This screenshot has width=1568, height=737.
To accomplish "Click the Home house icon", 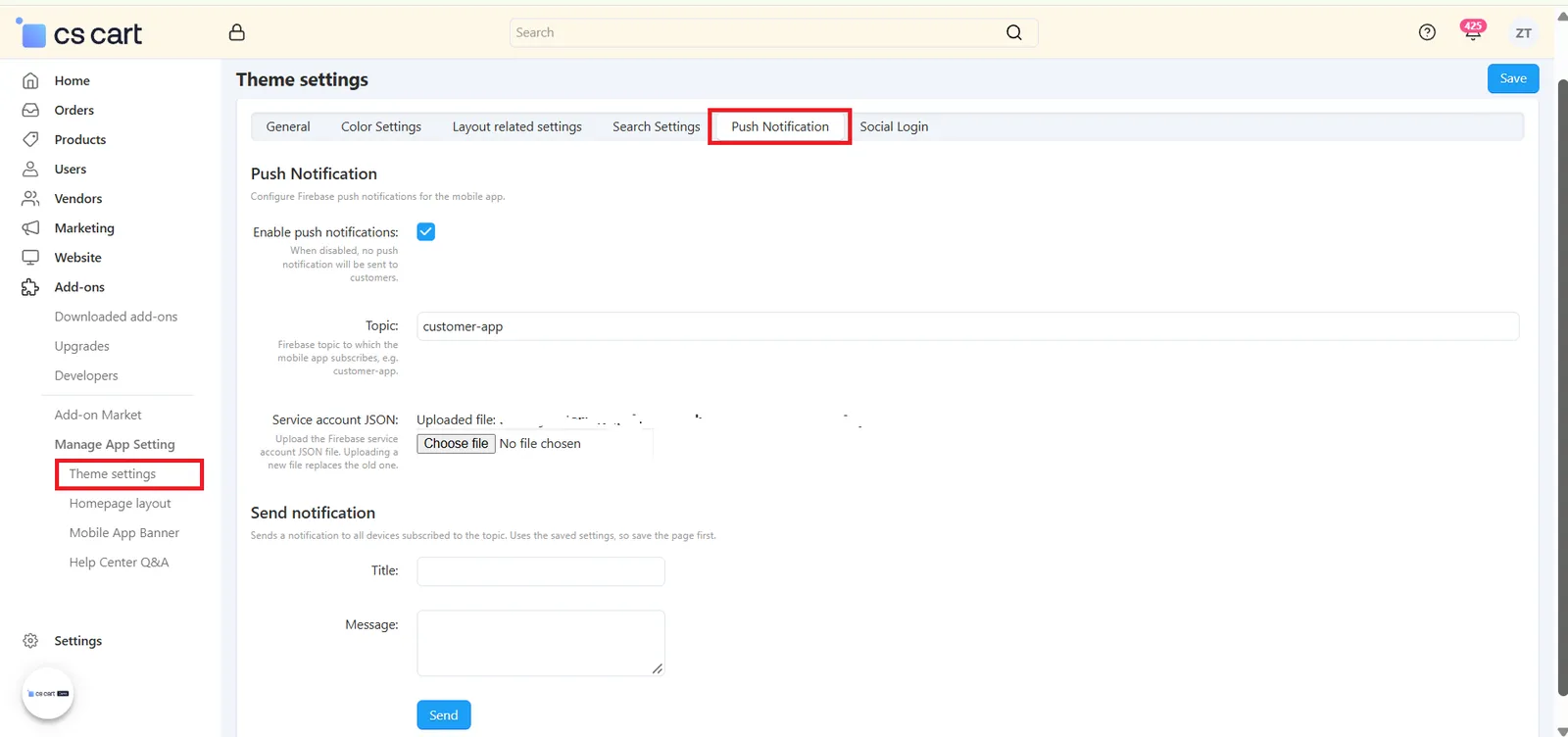I will (30, 80).
